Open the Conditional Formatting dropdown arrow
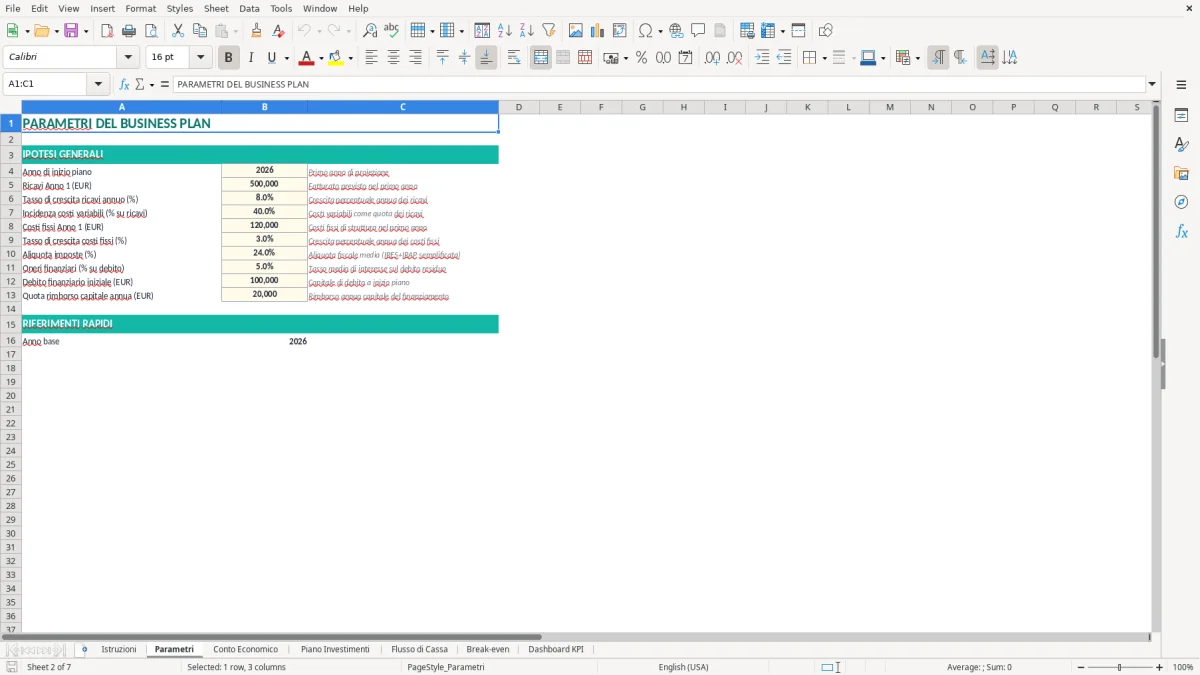This screenshot has width=1200, height=675. coord(917,58)
